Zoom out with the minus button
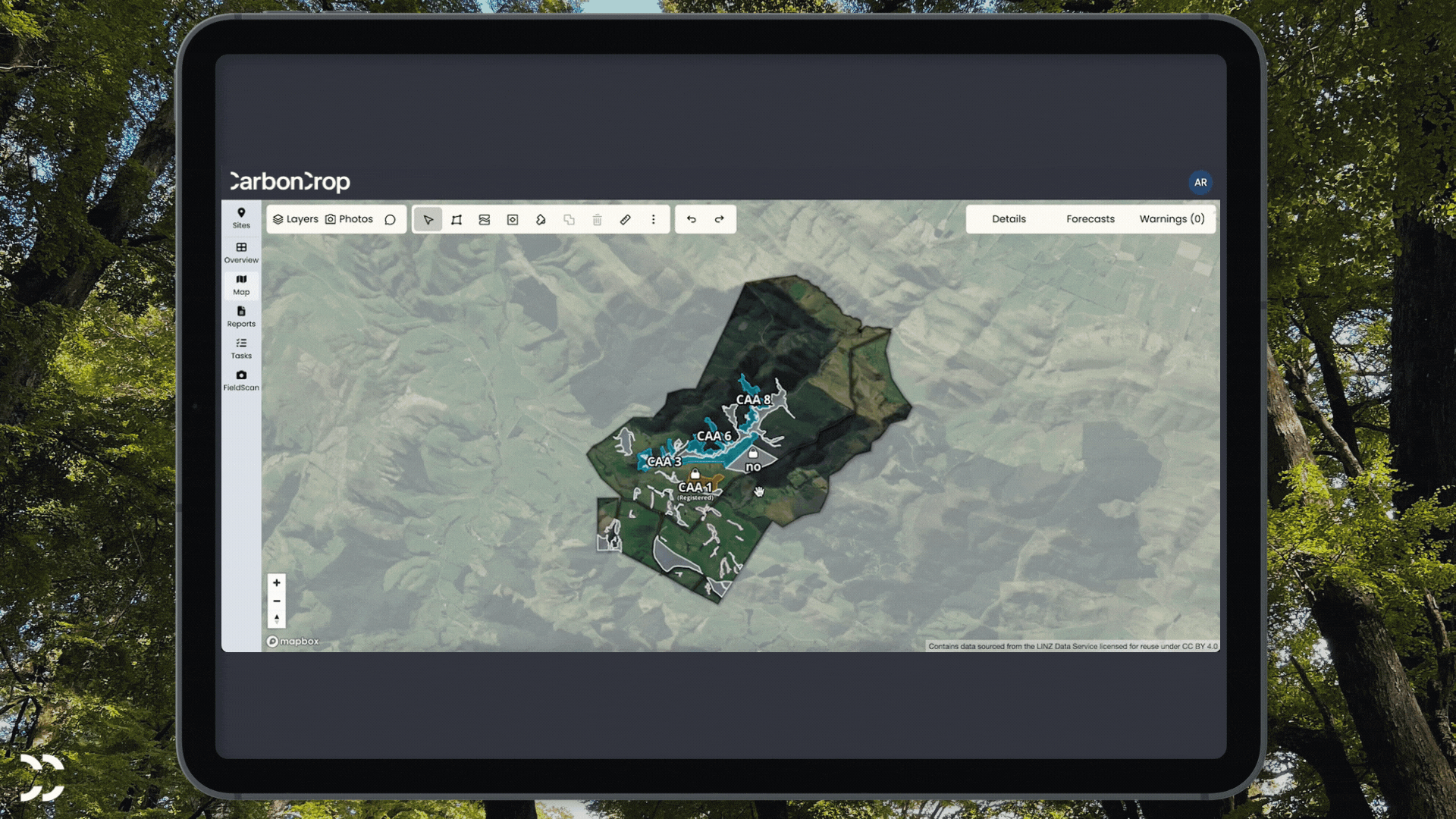 277,601
